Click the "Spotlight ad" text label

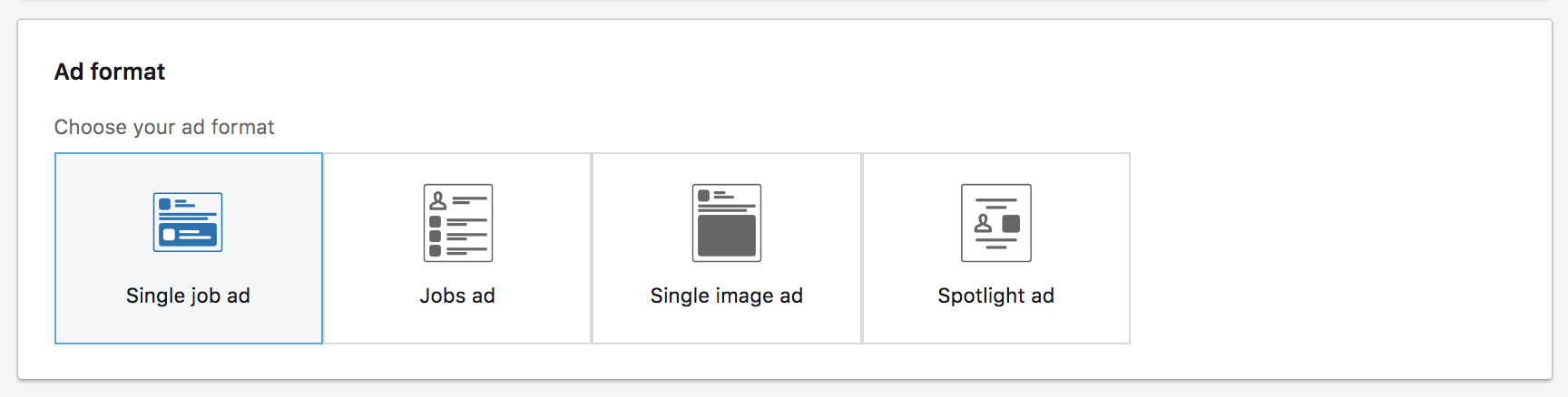[996, 295]
